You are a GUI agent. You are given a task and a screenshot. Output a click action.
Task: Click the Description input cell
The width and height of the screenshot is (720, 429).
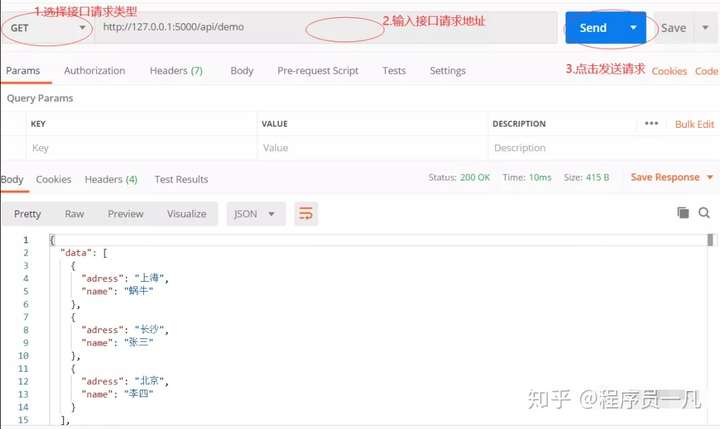pos(604,148)
